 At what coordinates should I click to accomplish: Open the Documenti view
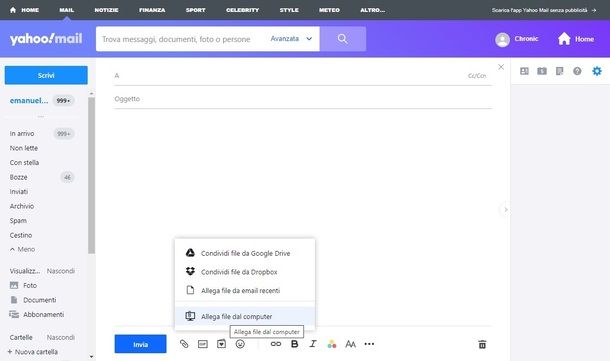pos(33,300)
